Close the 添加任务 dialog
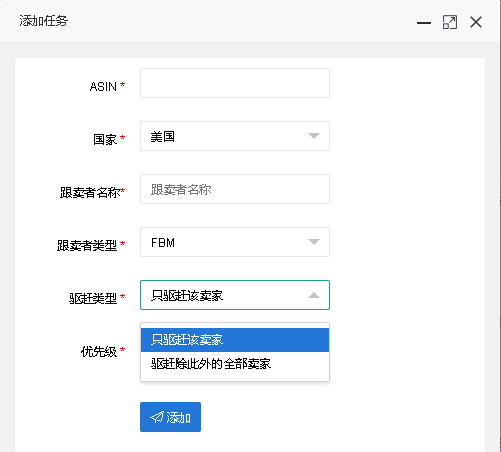This screenshot has height=452, width=501. (x=476, y=22)
